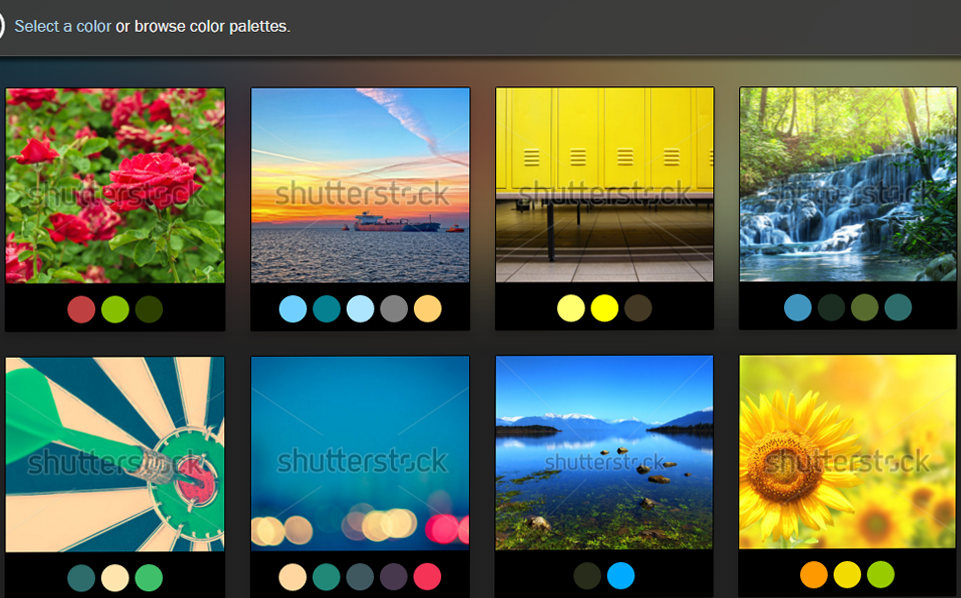This screenshot has height=598, width=961.
Task: Open the dartboard photo thumbnail
Action: tap(115, 453)
